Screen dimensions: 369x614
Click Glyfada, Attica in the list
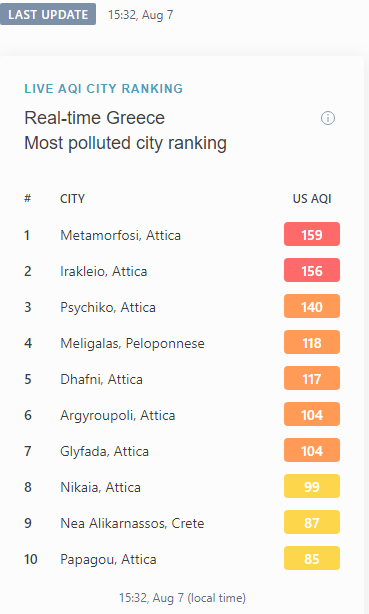[104, 451]
